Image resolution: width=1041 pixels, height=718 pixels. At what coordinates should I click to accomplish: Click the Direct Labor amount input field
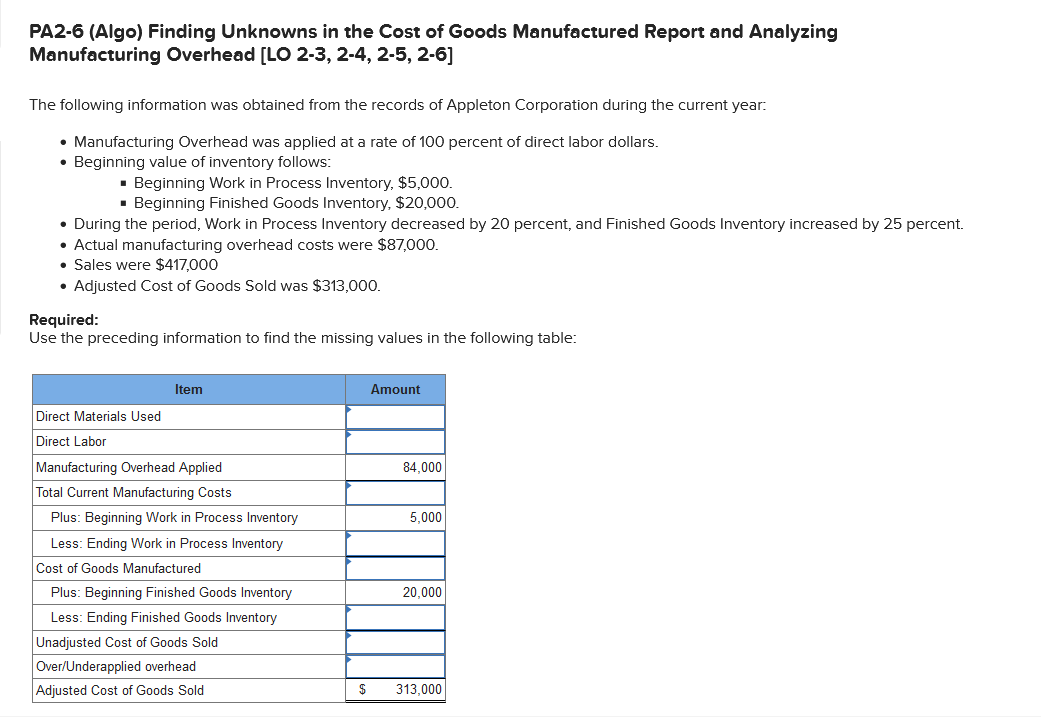click(395, 441)
